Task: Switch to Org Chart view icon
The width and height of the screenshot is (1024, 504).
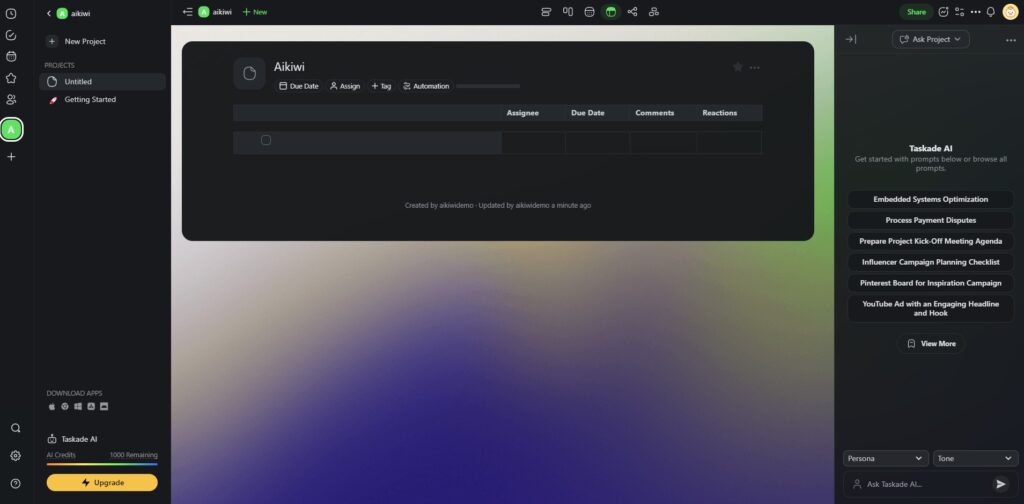Action: point(654,12)
